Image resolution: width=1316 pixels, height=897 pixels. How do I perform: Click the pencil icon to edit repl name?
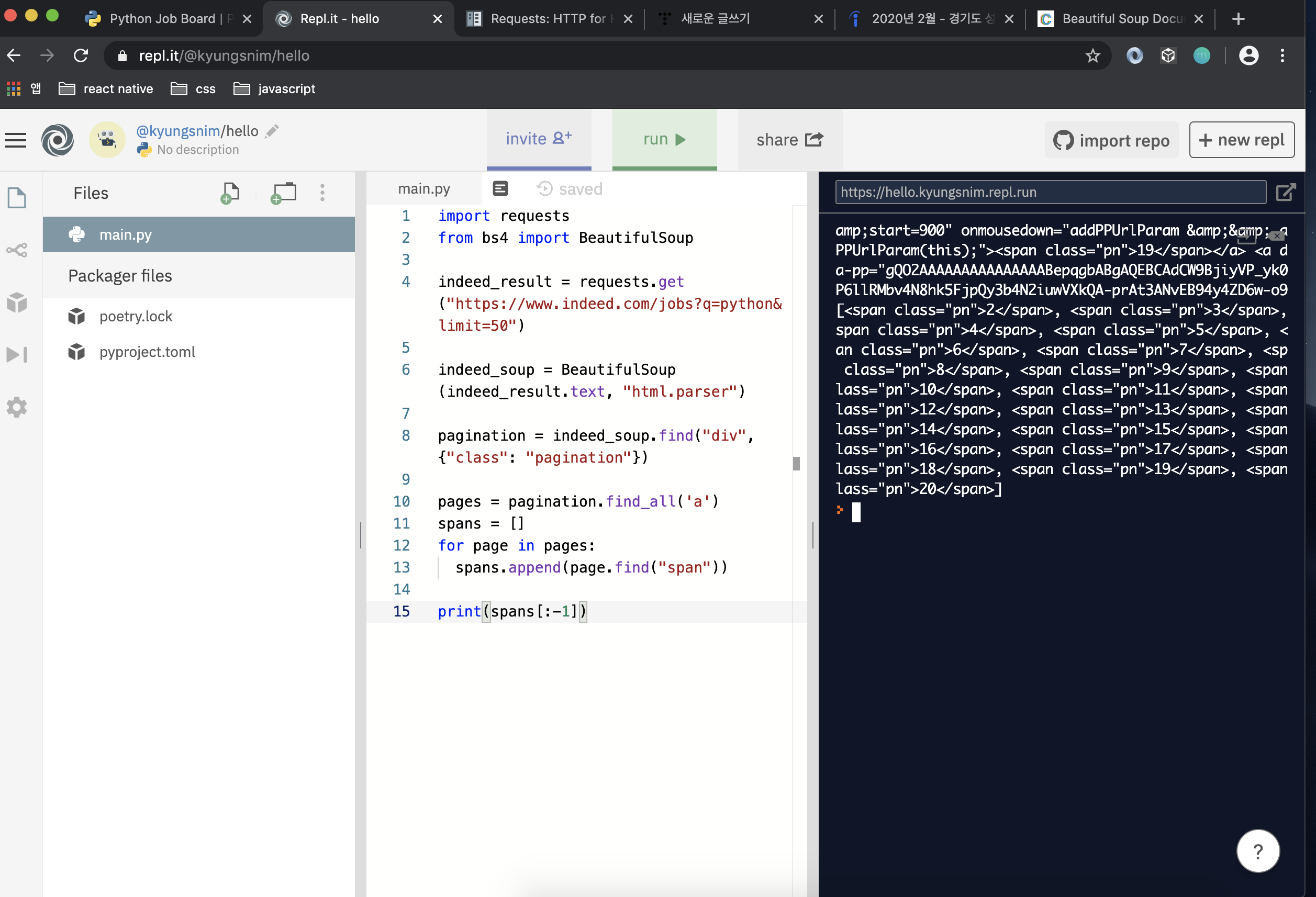272,131
